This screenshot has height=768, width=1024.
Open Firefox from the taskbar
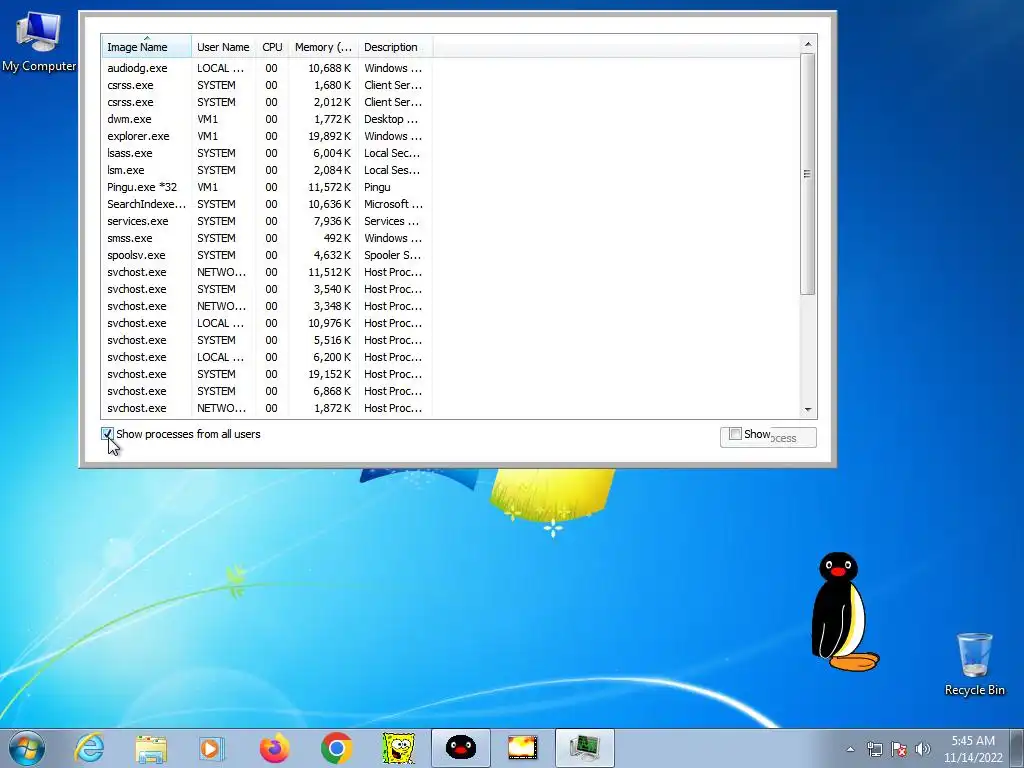pyautogui.click(x=274, y=748)
